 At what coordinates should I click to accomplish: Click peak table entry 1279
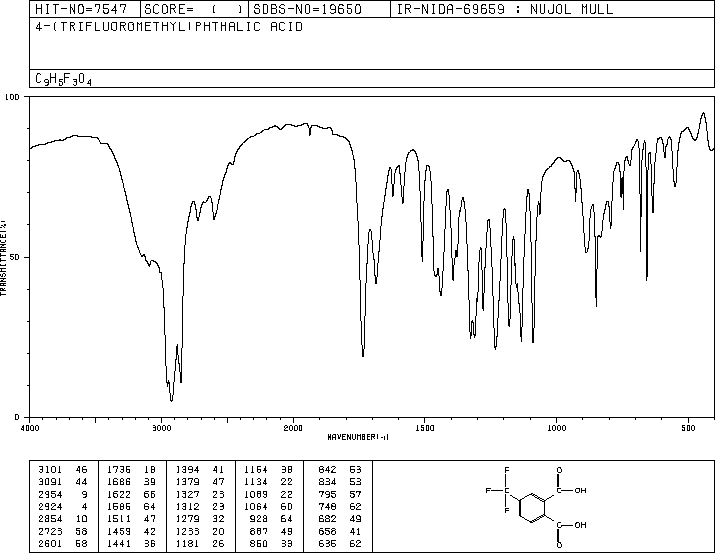point(187,519)
